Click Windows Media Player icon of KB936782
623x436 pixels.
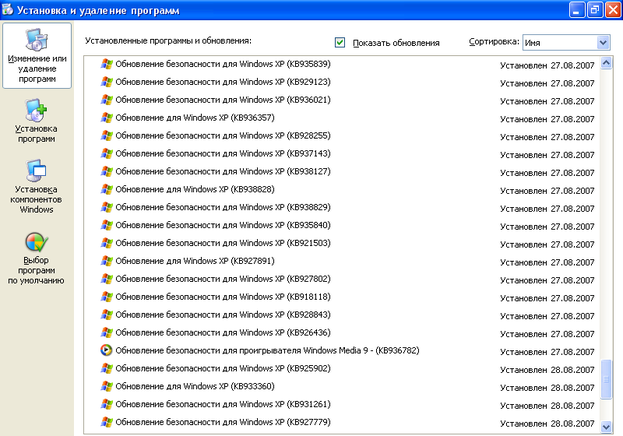click(x=106, y=350)
